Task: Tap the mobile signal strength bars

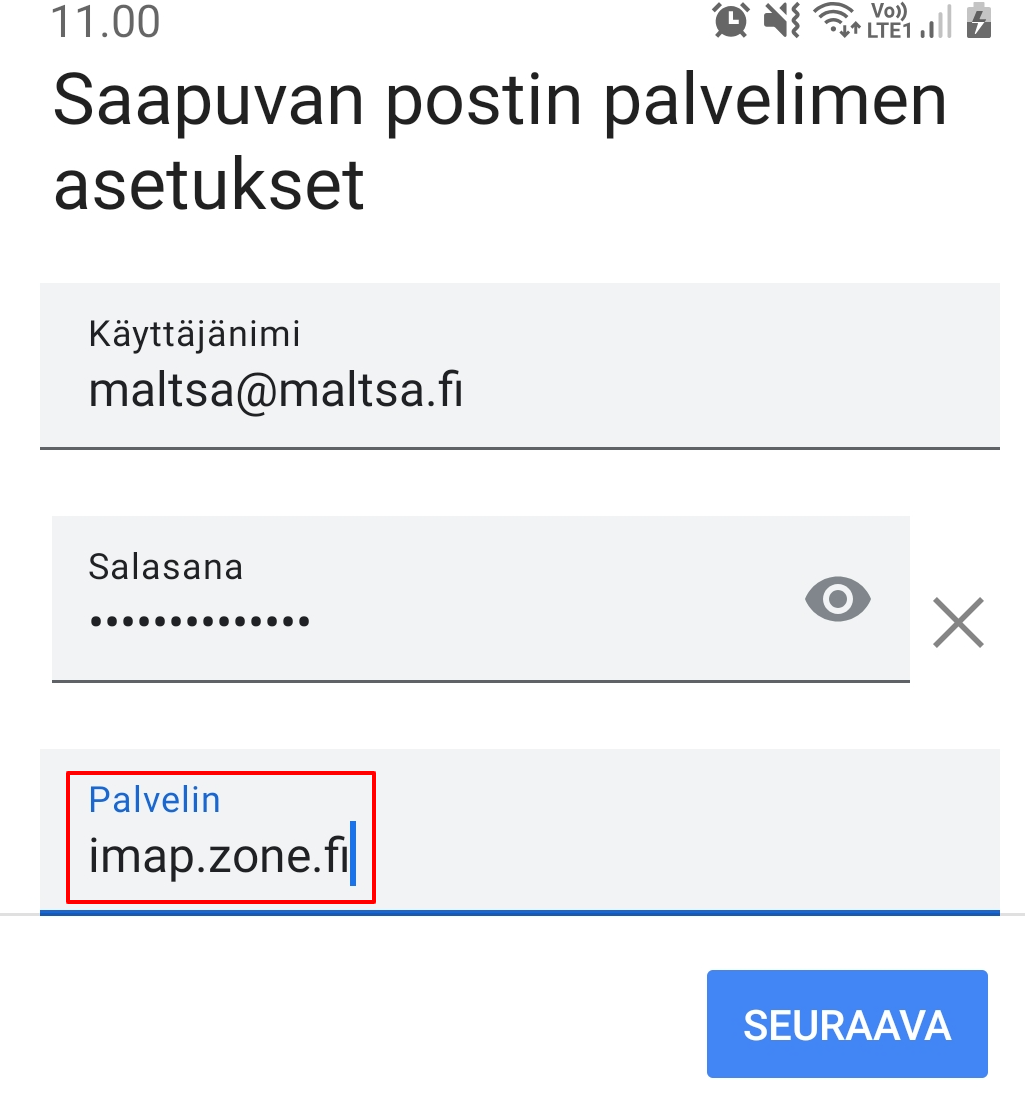Action: (x=937, y=22)
